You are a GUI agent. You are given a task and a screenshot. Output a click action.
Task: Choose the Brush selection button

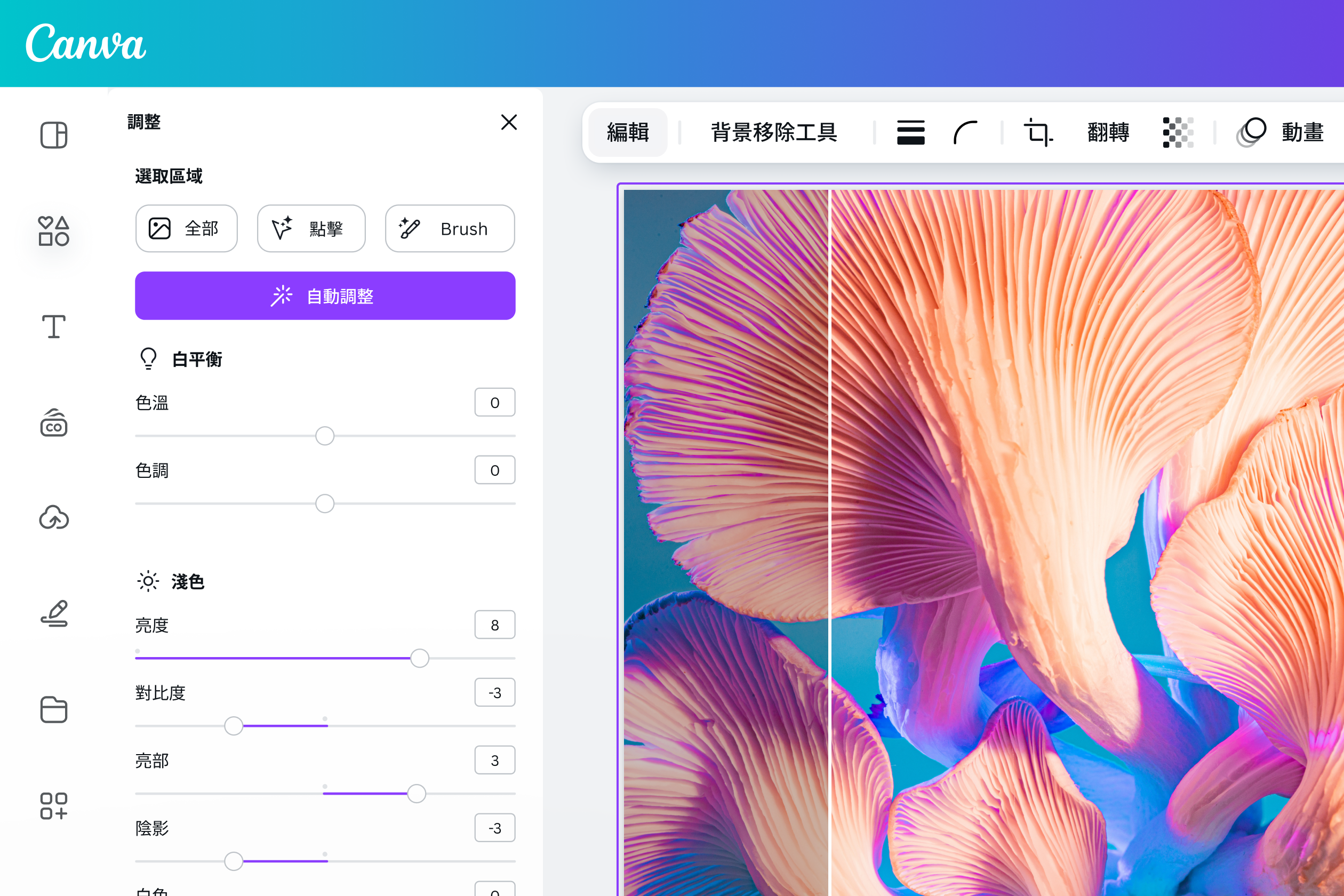pyautogui.click(x=450, y=229)
